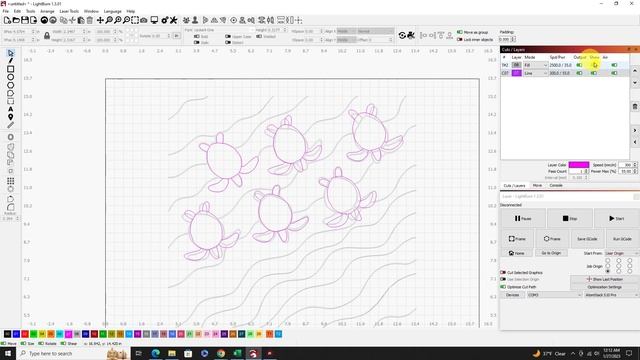Open the Grid Array tool
Viewport: 640px width, 360px height.
(x=11, y=181)
